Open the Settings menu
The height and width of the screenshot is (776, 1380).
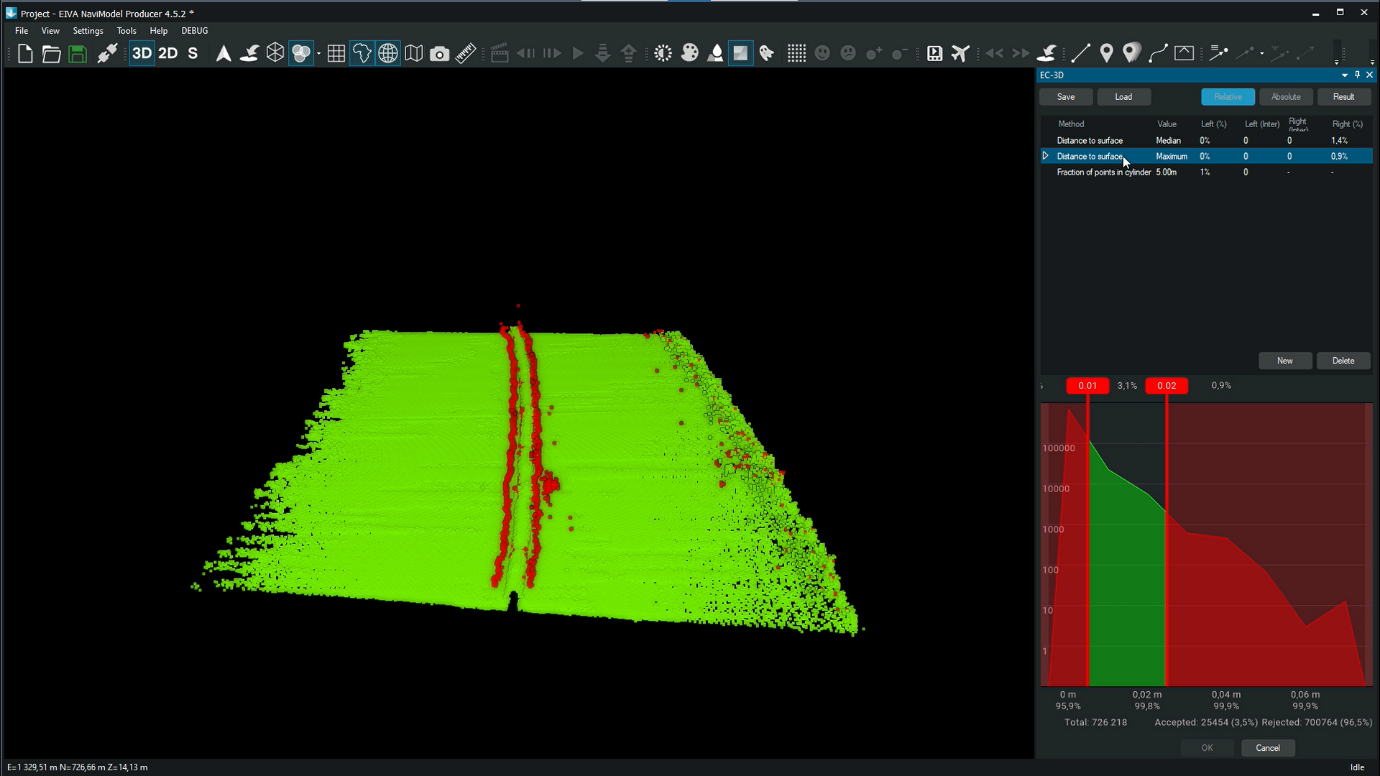88,31
